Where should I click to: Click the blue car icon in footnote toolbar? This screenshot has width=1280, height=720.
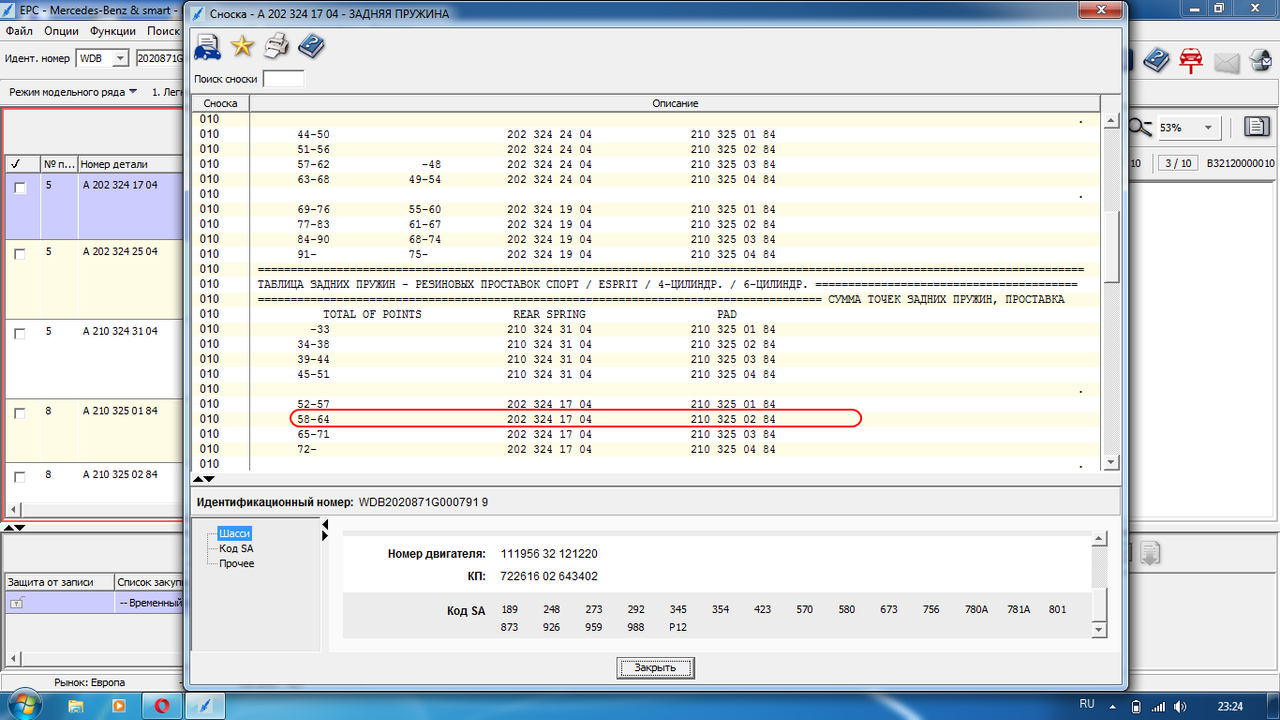pyautogui.click(x=207, y=46)
